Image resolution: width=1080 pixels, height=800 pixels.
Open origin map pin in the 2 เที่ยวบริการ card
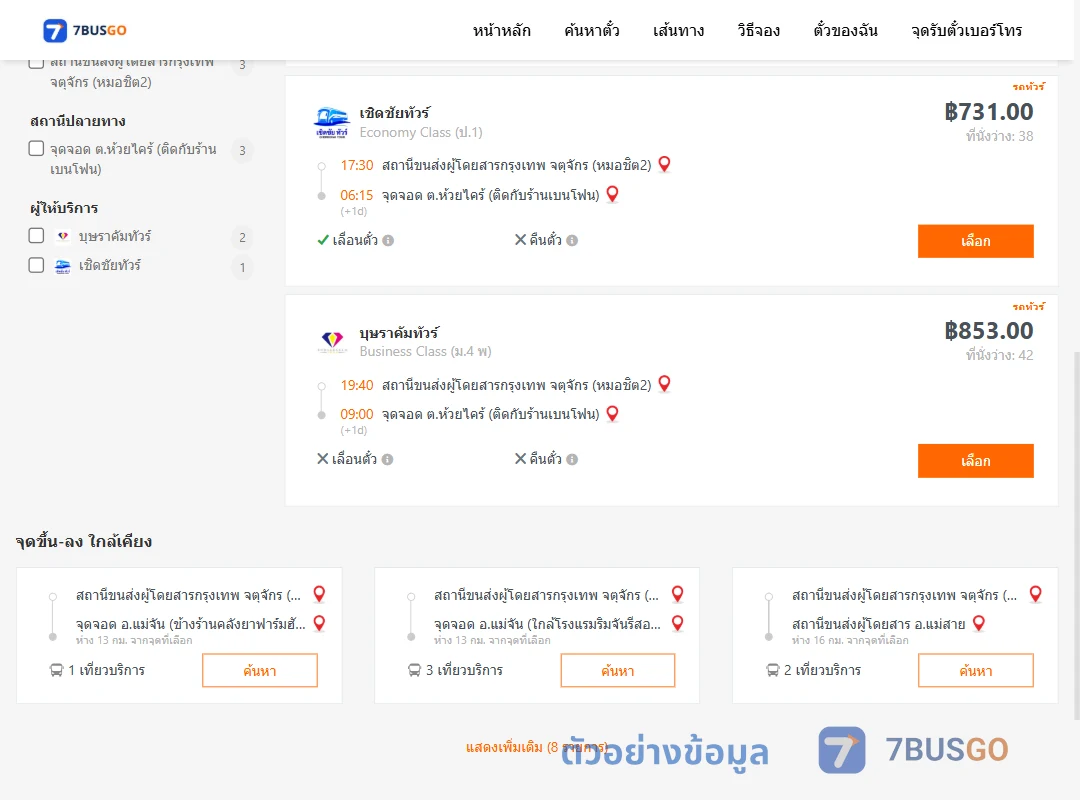[1036, 594]
